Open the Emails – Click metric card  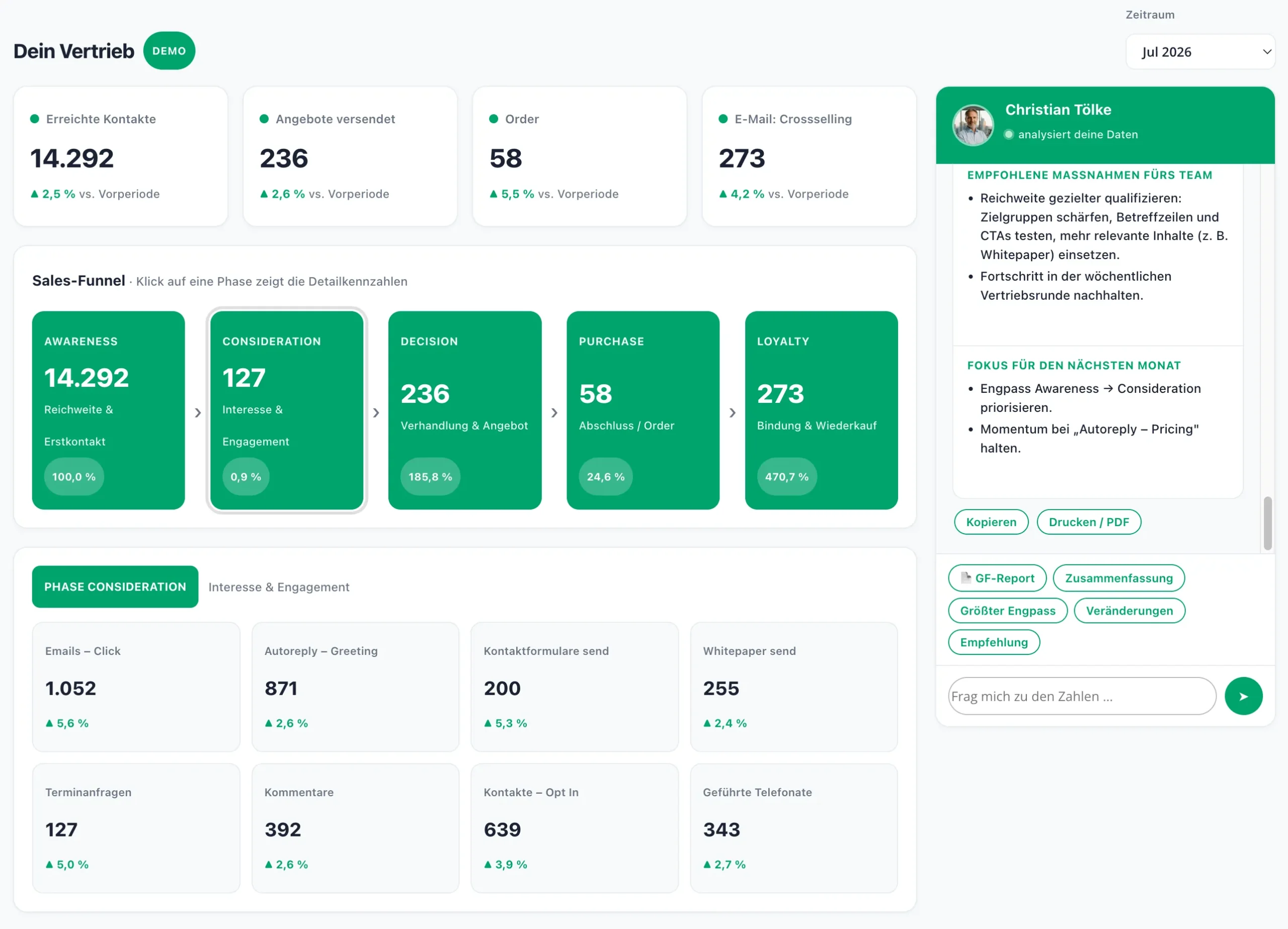pyautogui.click(x=136, y=687)
